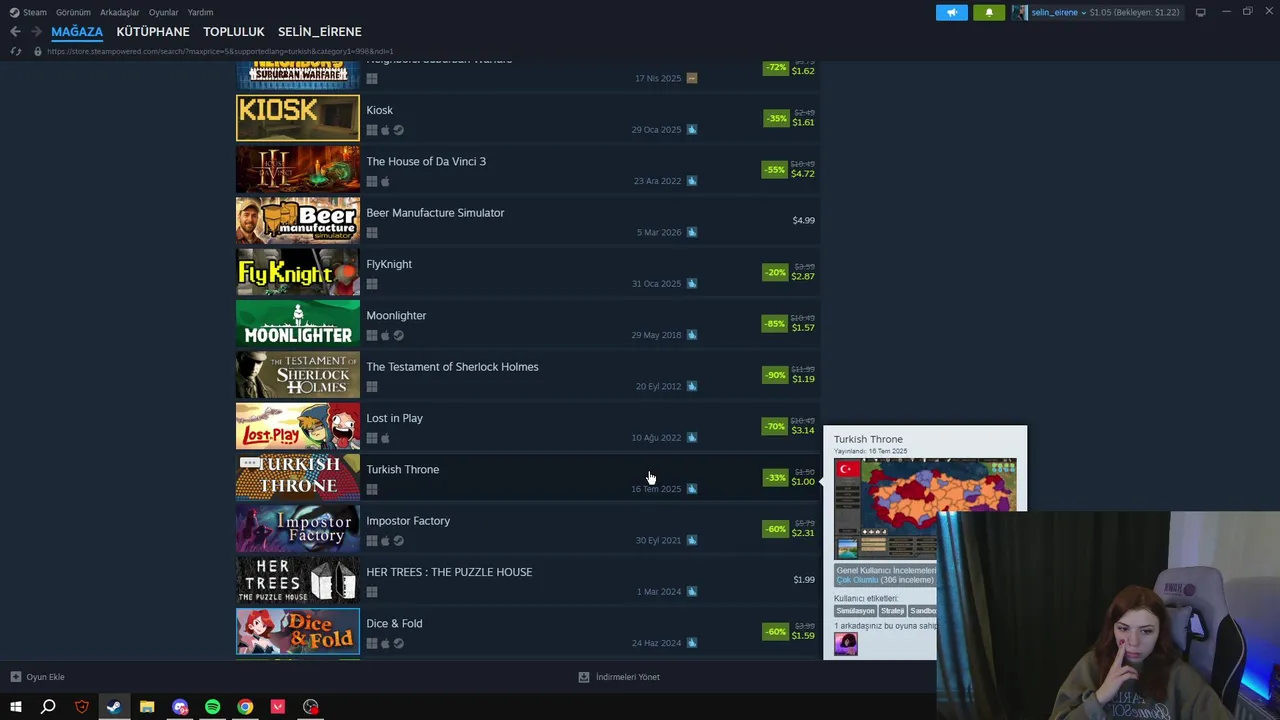Click the Kiosk macOS platform icon
Screen dimensions: 1280x720
pyautogui.click(x=385, y=130)
